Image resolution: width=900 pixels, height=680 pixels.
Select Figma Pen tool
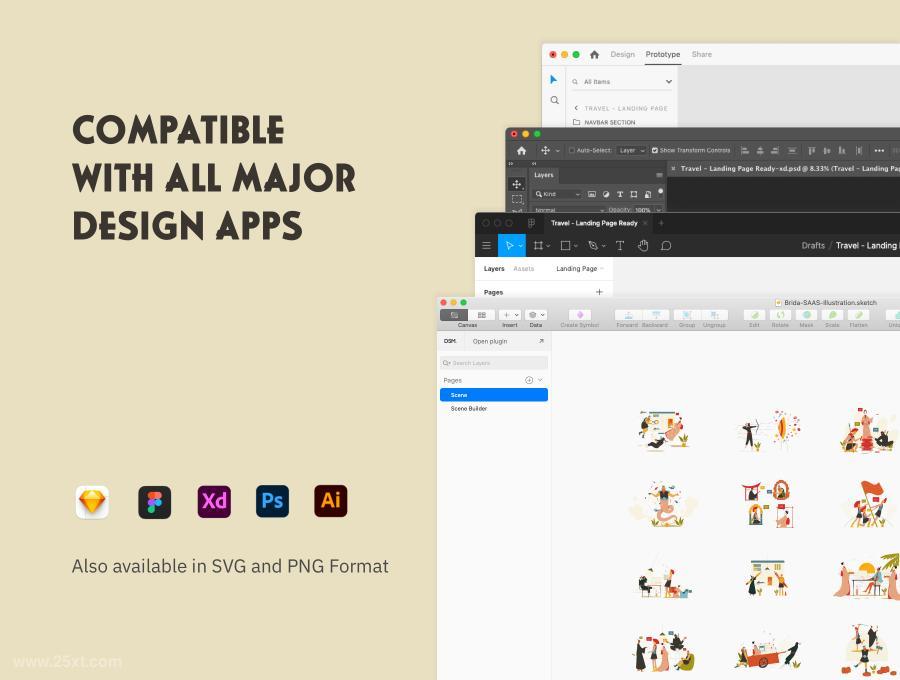click(593, 246)
